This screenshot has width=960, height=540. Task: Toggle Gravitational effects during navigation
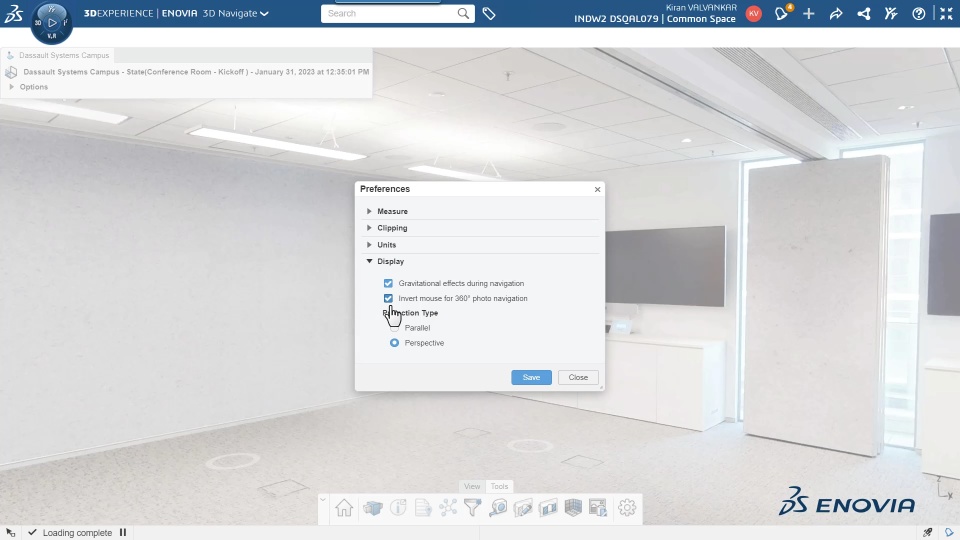pyautogui.click(x=388, y=283)
